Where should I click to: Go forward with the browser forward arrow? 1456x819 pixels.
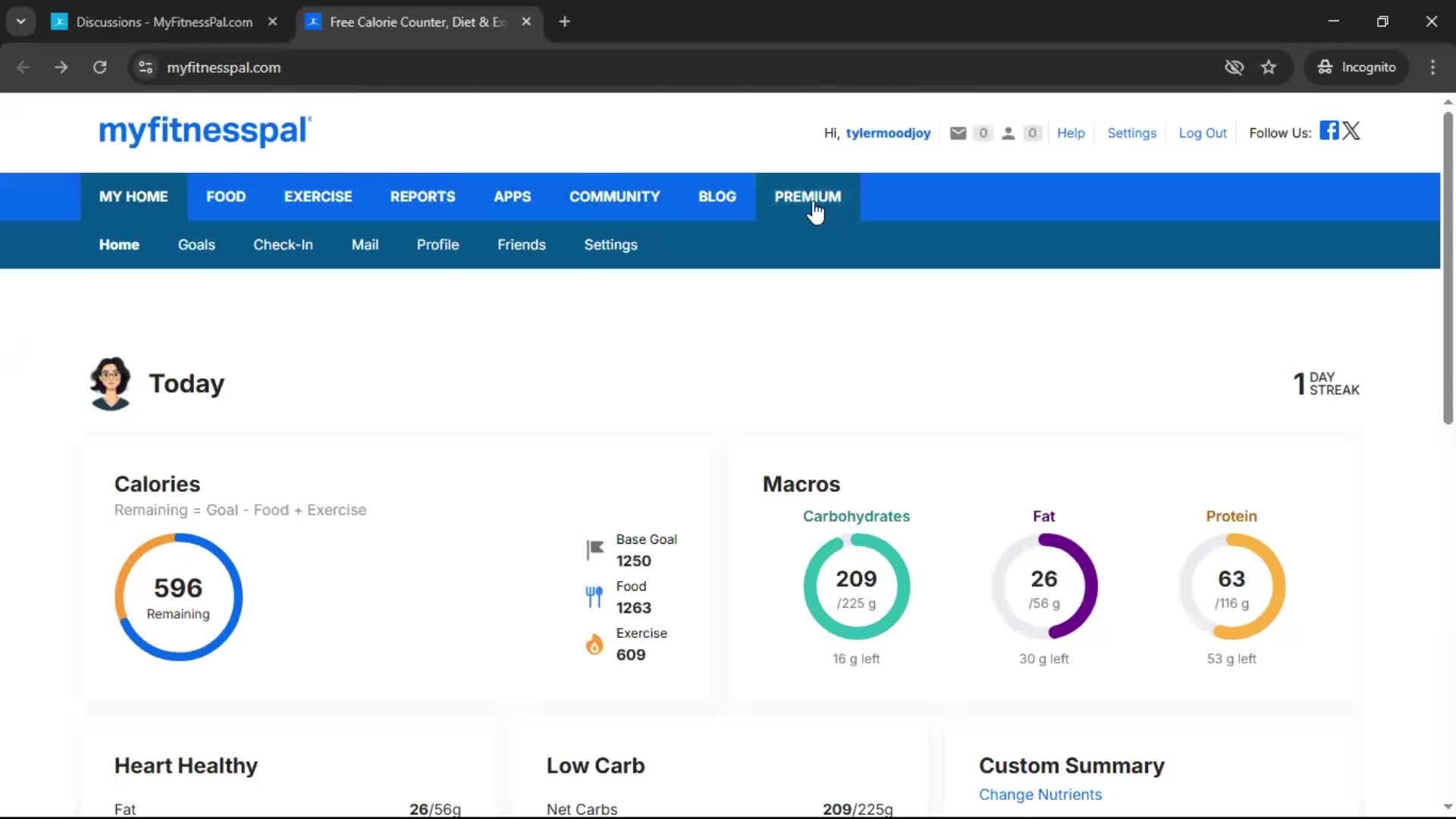coord(61,67)
